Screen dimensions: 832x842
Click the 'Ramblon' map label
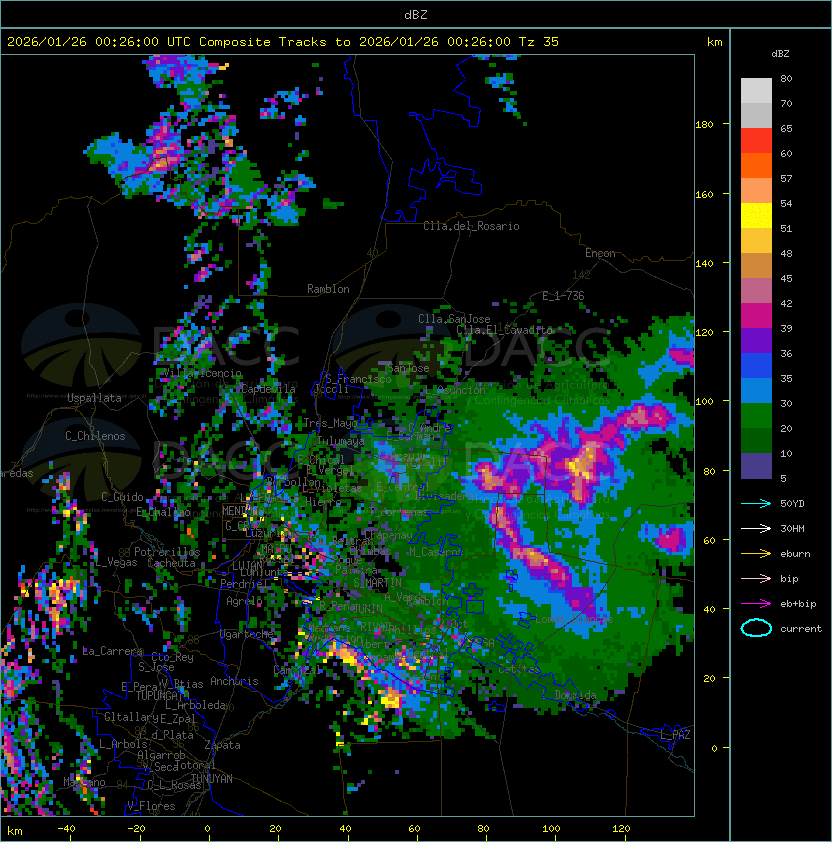pyautogui.click(x=328, y=289)
